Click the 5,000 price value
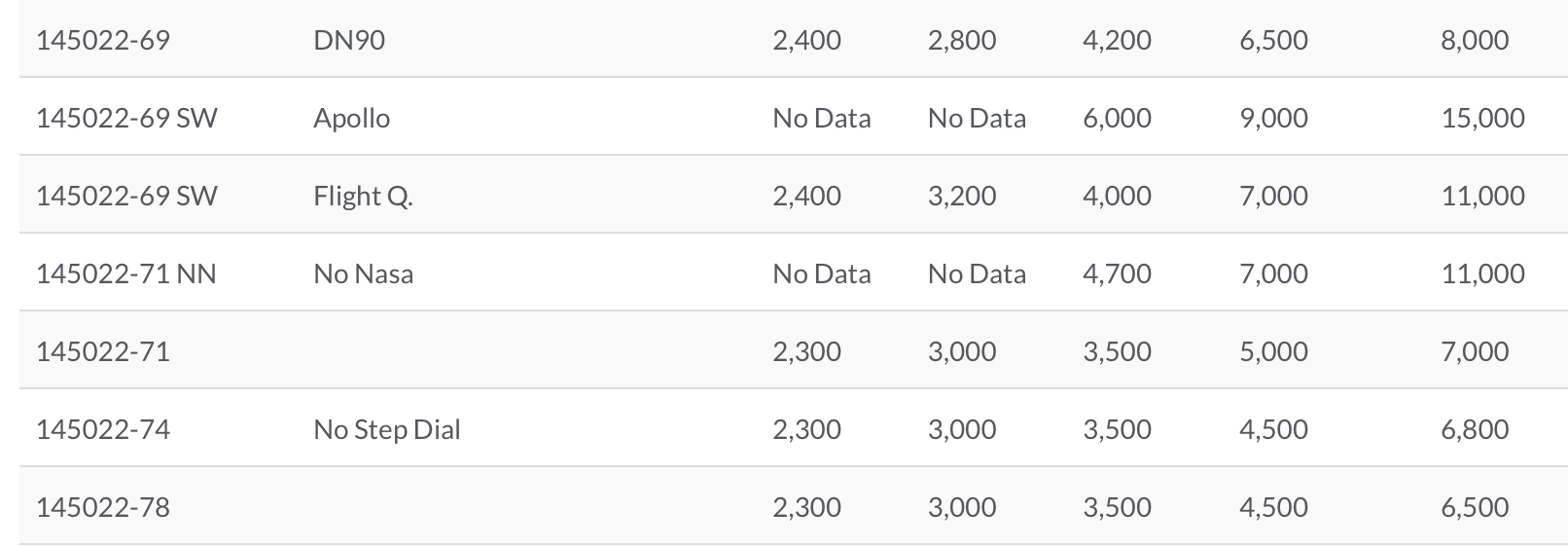 click(x=1273, y=351)
